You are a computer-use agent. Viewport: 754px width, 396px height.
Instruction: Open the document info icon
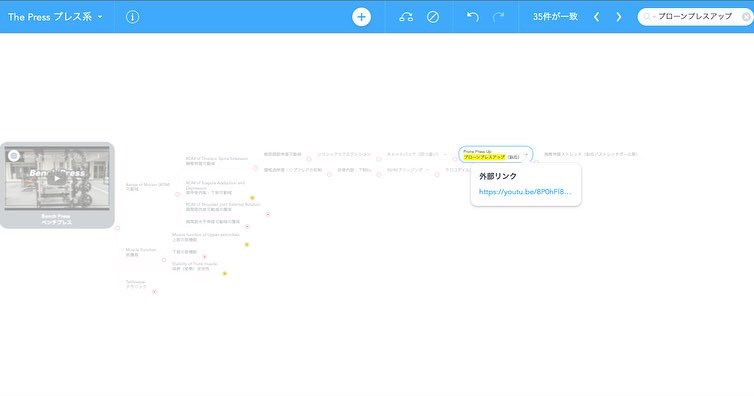pos(132,17)
